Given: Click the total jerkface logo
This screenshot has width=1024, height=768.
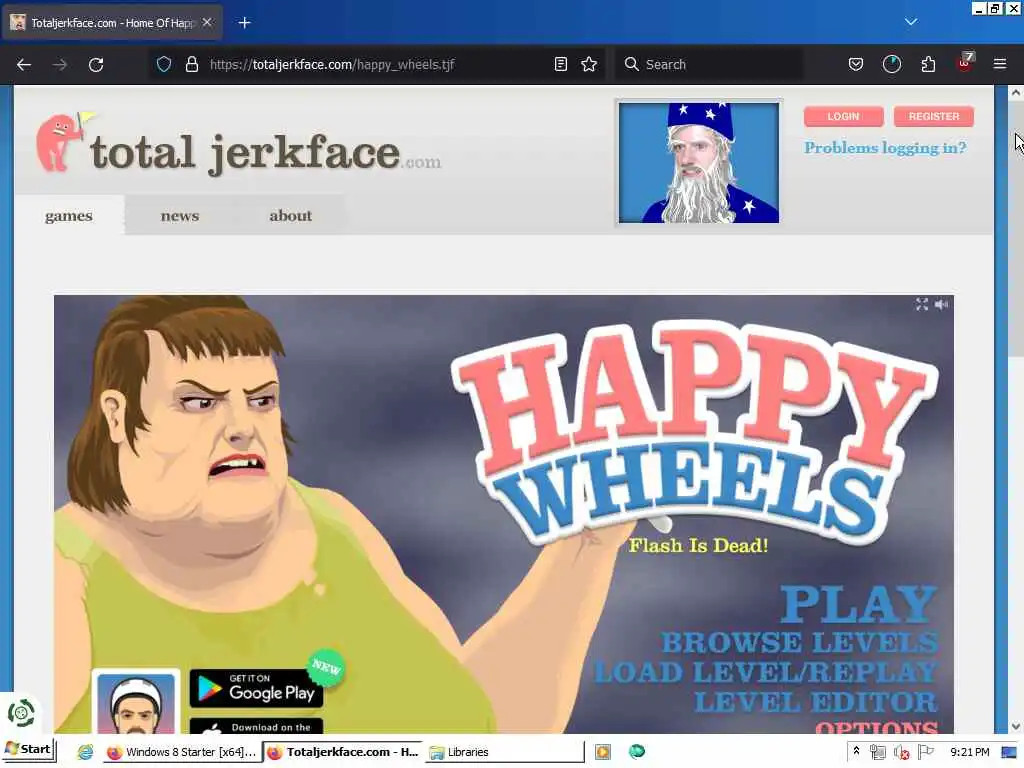Looking at the screenshot, I should (238, 145).
